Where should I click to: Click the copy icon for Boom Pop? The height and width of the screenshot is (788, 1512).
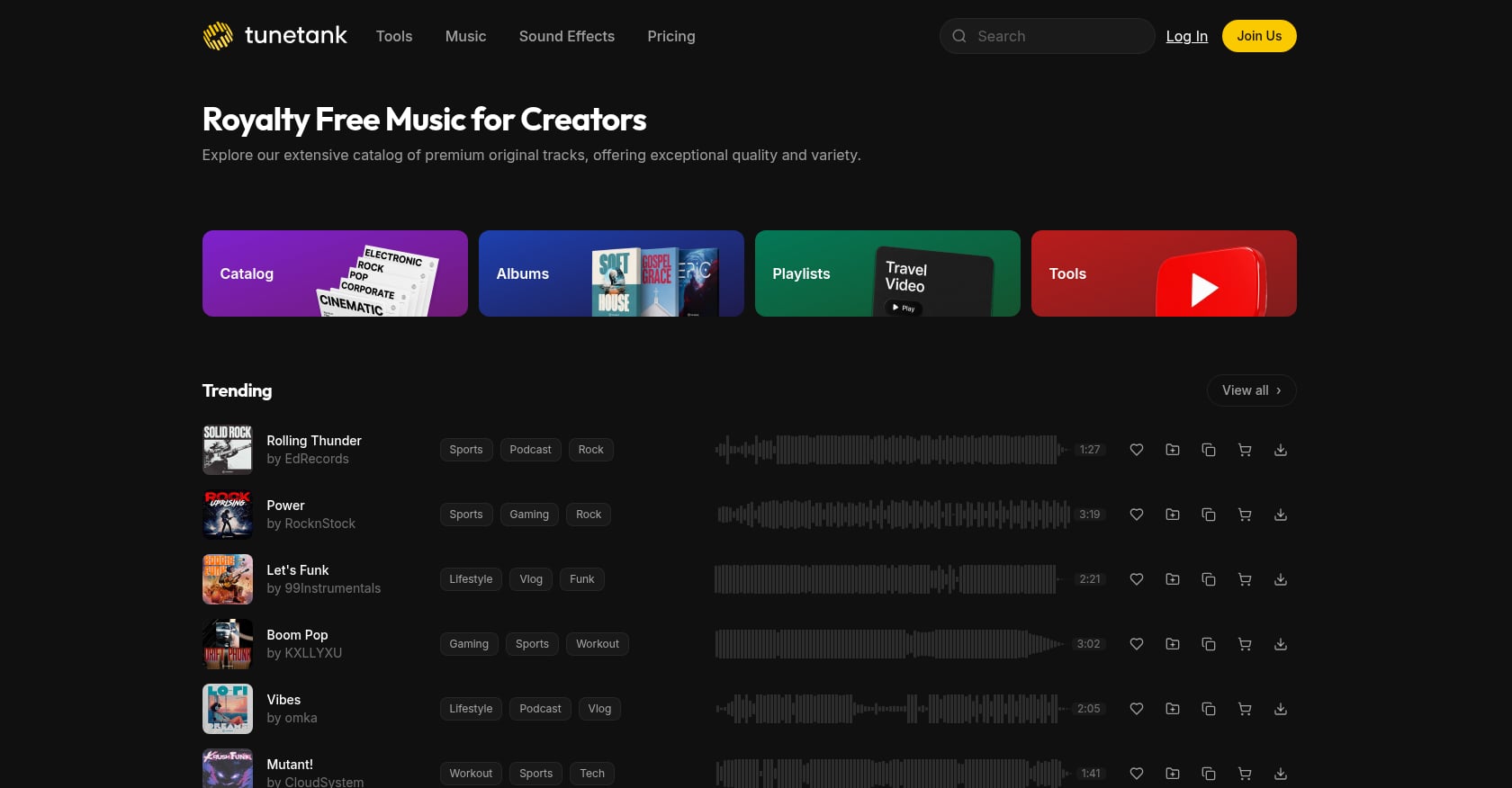pos(1209,644)
